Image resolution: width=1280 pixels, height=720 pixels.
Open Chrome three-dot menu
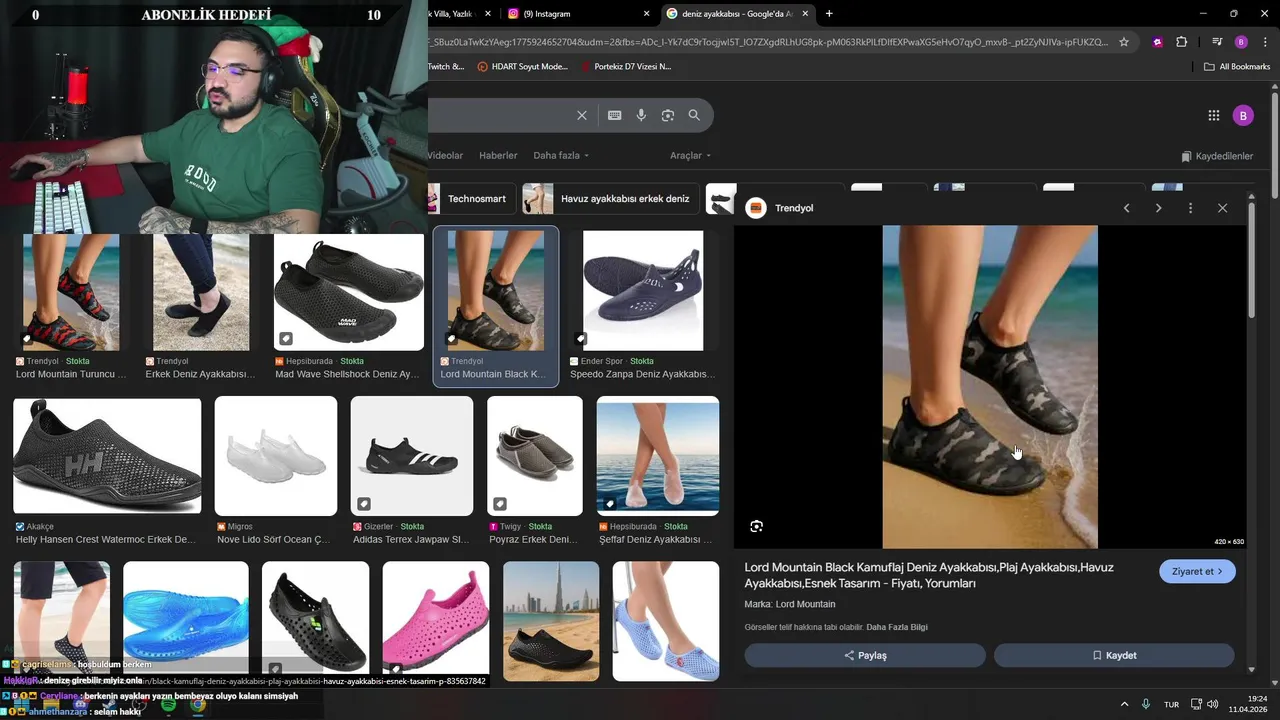[1263, 42]
